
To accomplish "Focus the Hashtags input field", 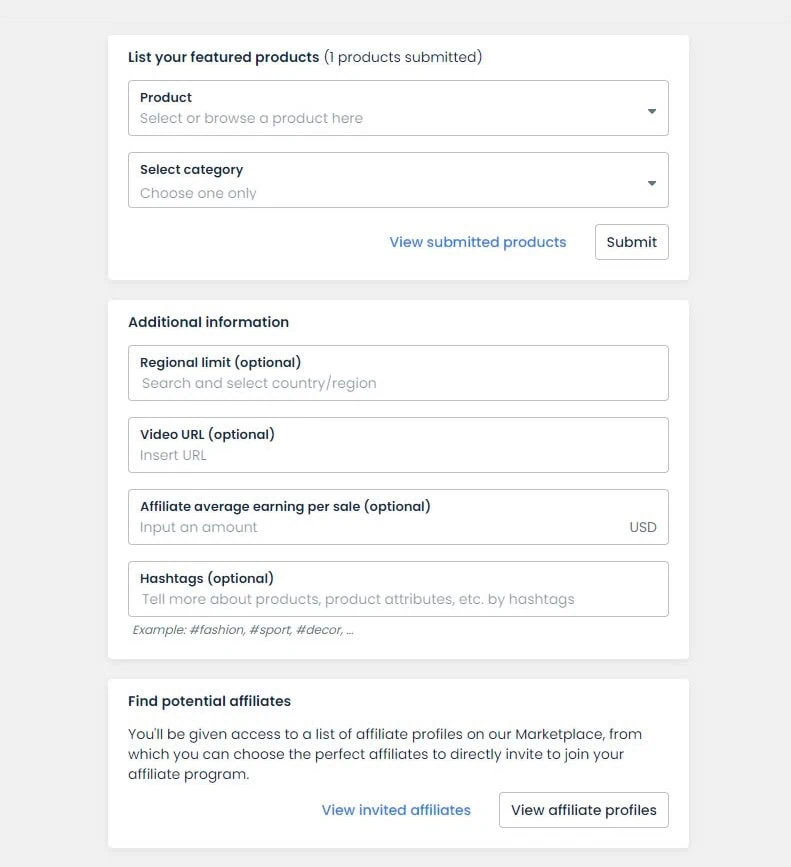I will point(398,589).
